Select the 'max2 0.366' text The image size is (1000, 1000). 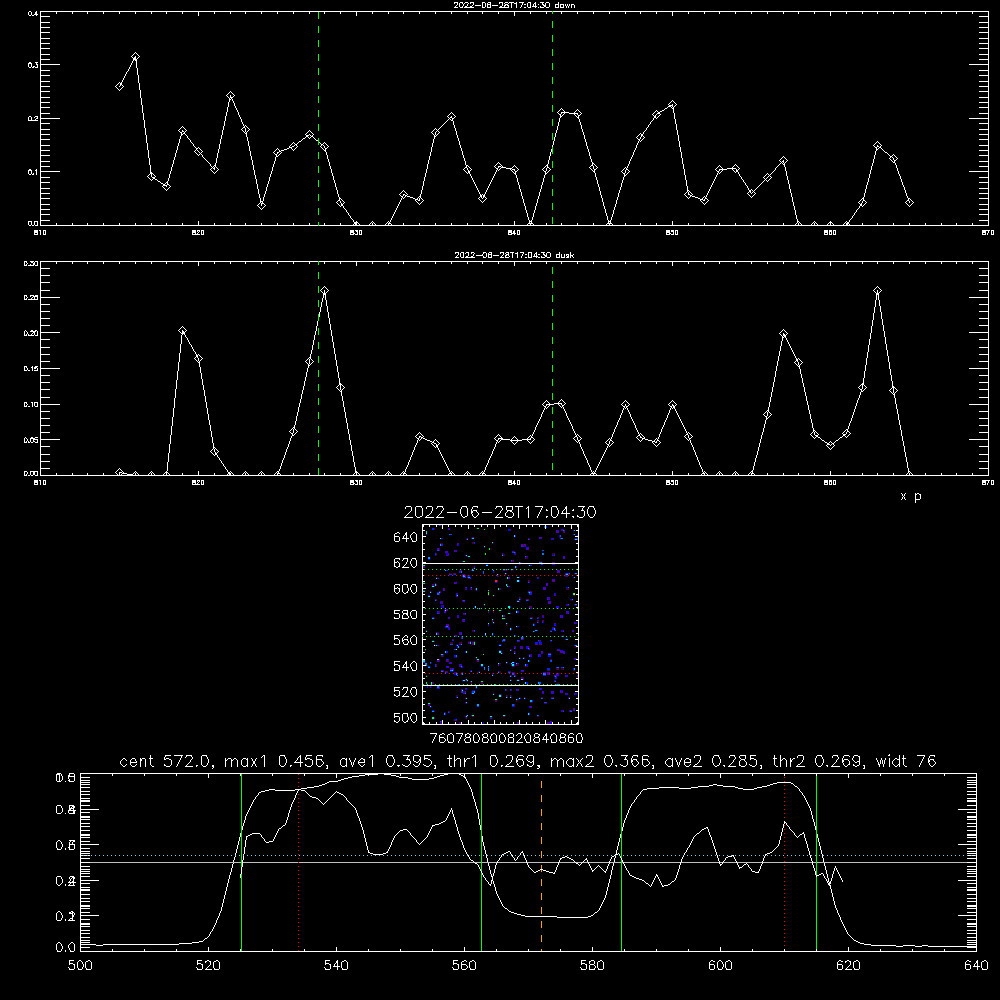click(x=600, y=761)
